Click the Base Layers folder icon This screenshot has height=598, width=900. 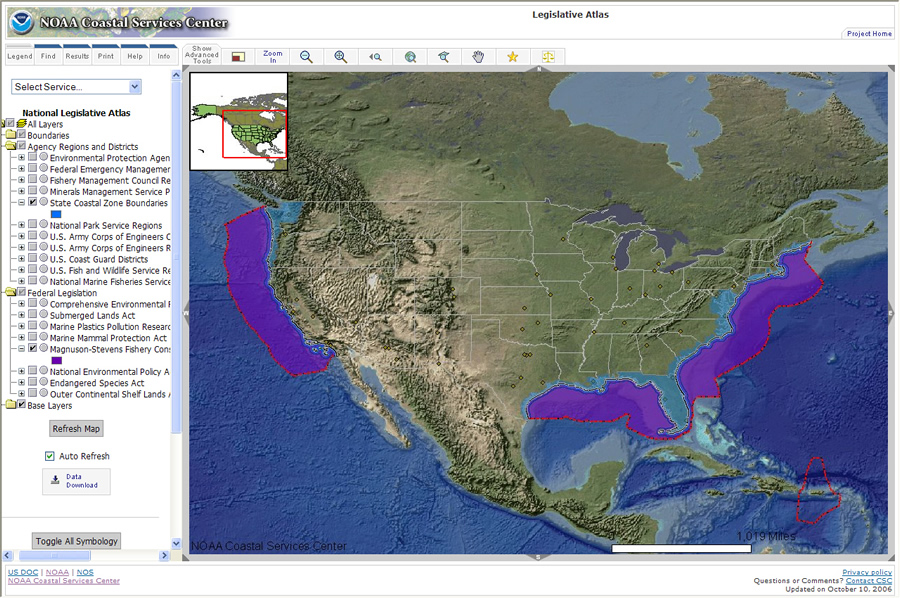coord(11,405)
